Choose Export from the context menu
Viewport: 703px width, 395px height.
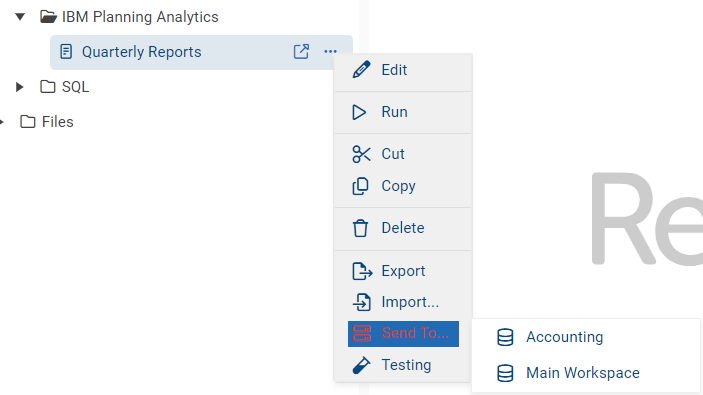click(403, 271)
